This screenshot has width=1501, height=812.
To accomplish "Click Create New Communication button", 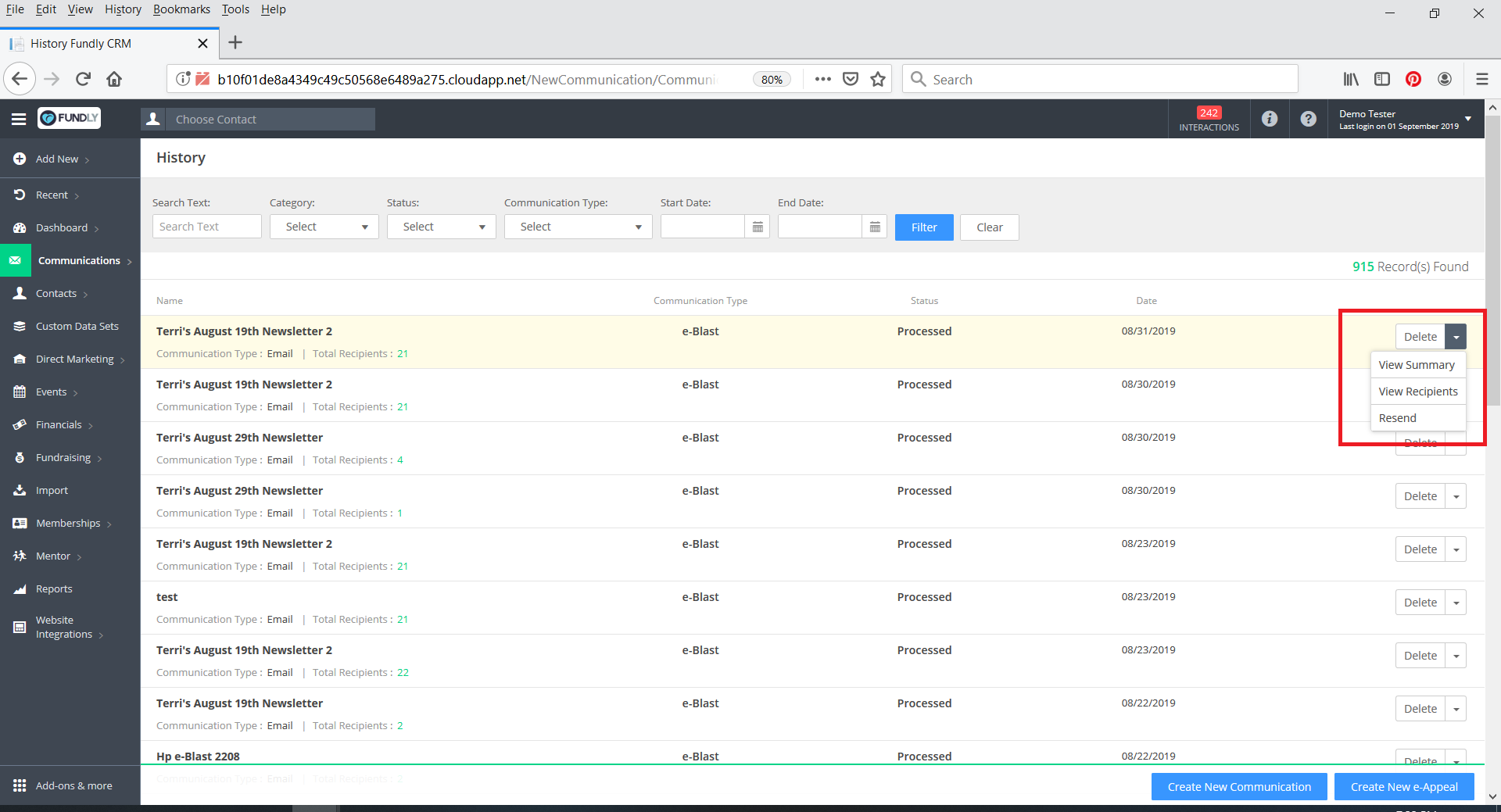I will 1238,786.
